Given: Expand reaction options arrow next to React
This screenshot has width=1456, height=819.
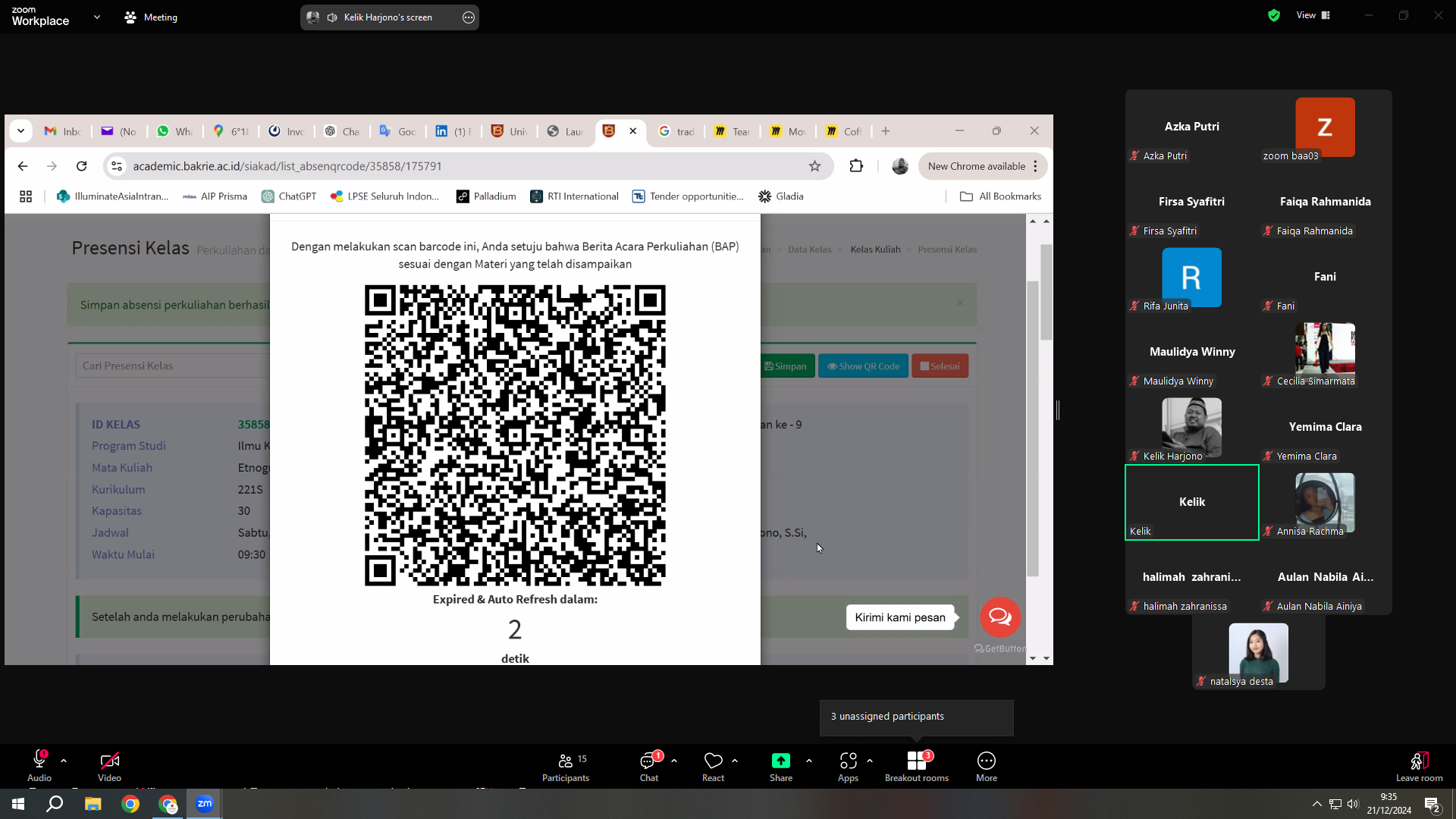Looking at the screenshot, I should click(x=735, y=761).
